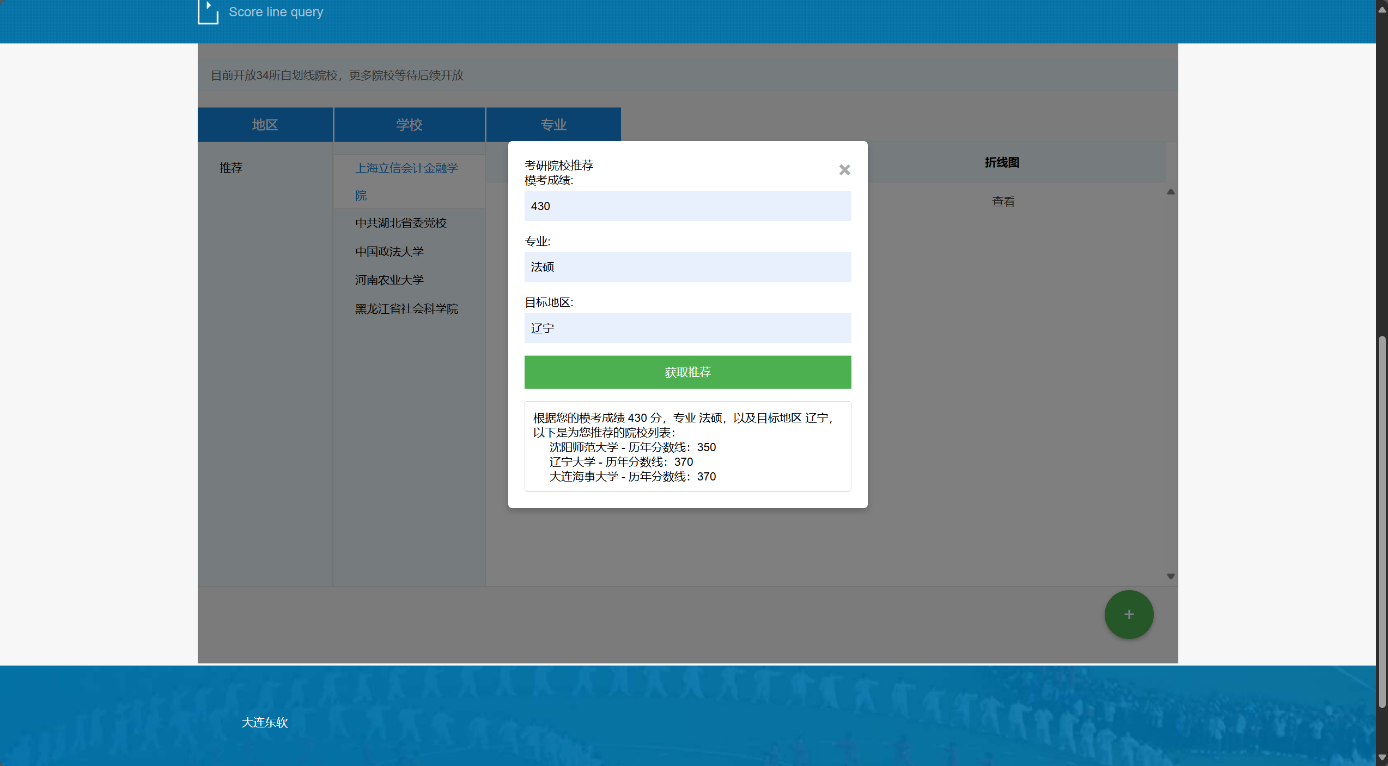Focus the 专业 field containing 法硕

[x=687, y=267]
